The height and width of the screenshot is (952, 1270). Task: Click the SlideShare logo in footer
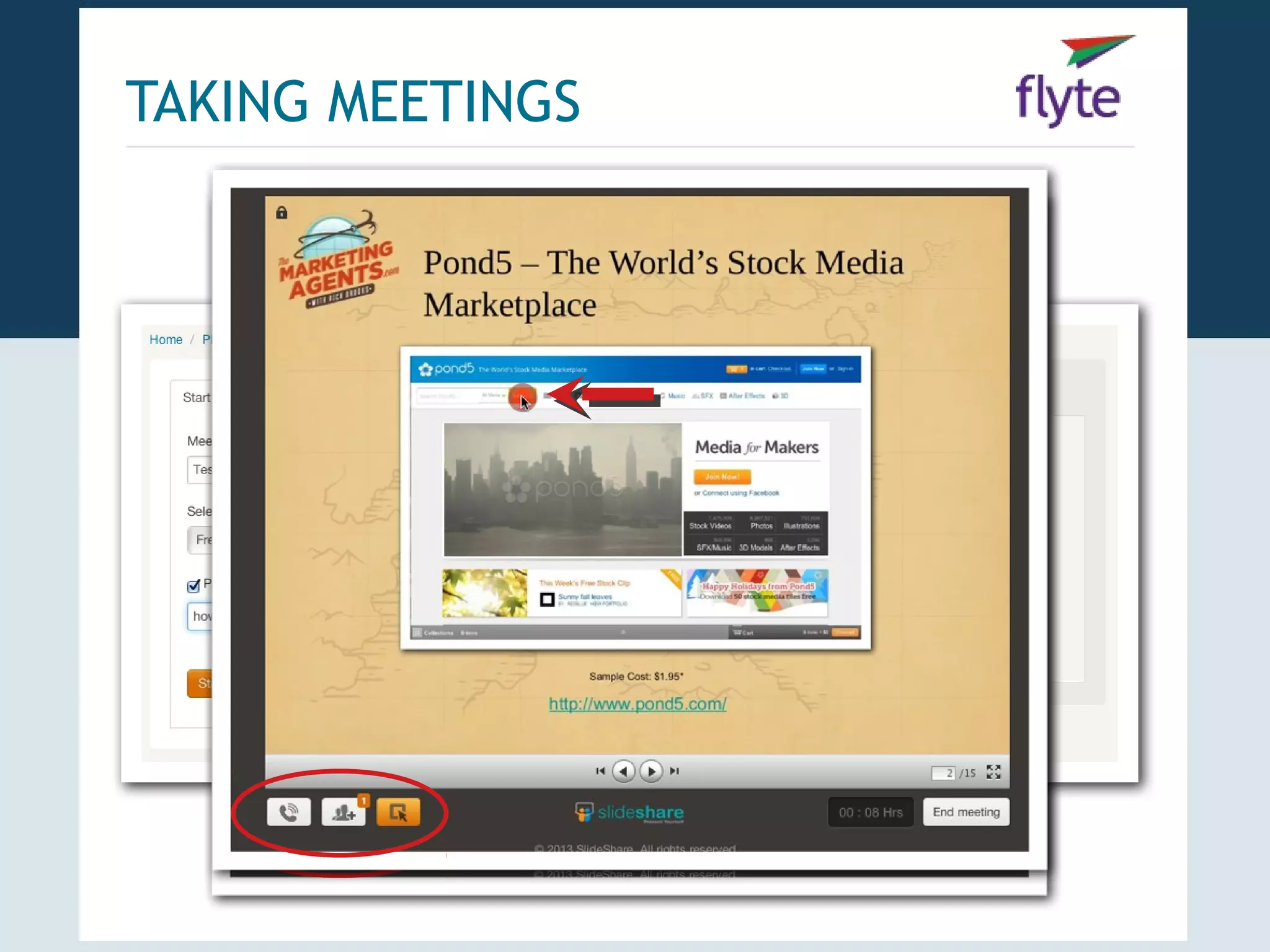tap(629, 812)
